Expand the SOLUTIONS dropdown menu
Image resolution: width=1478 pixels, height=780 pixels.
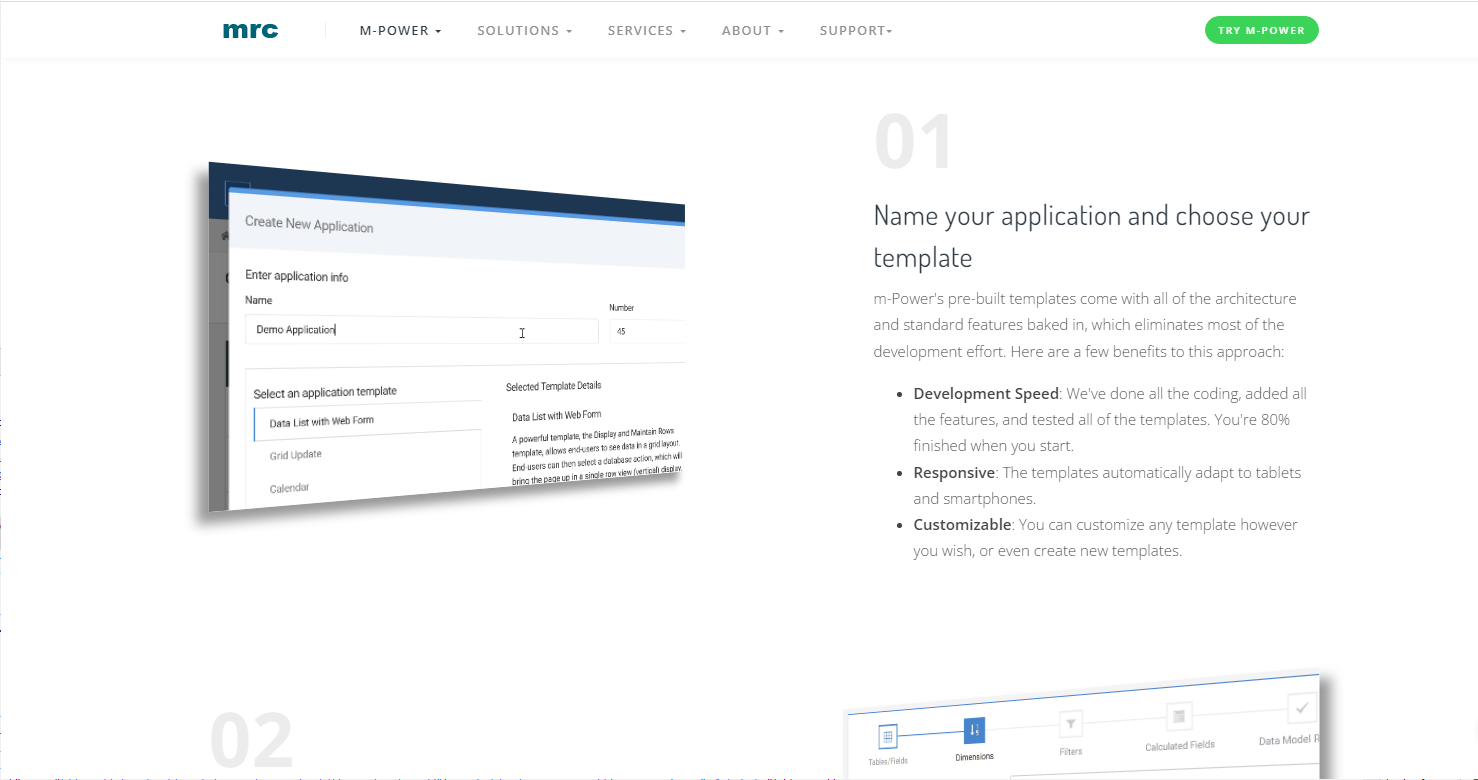click(x=524, y=31)
